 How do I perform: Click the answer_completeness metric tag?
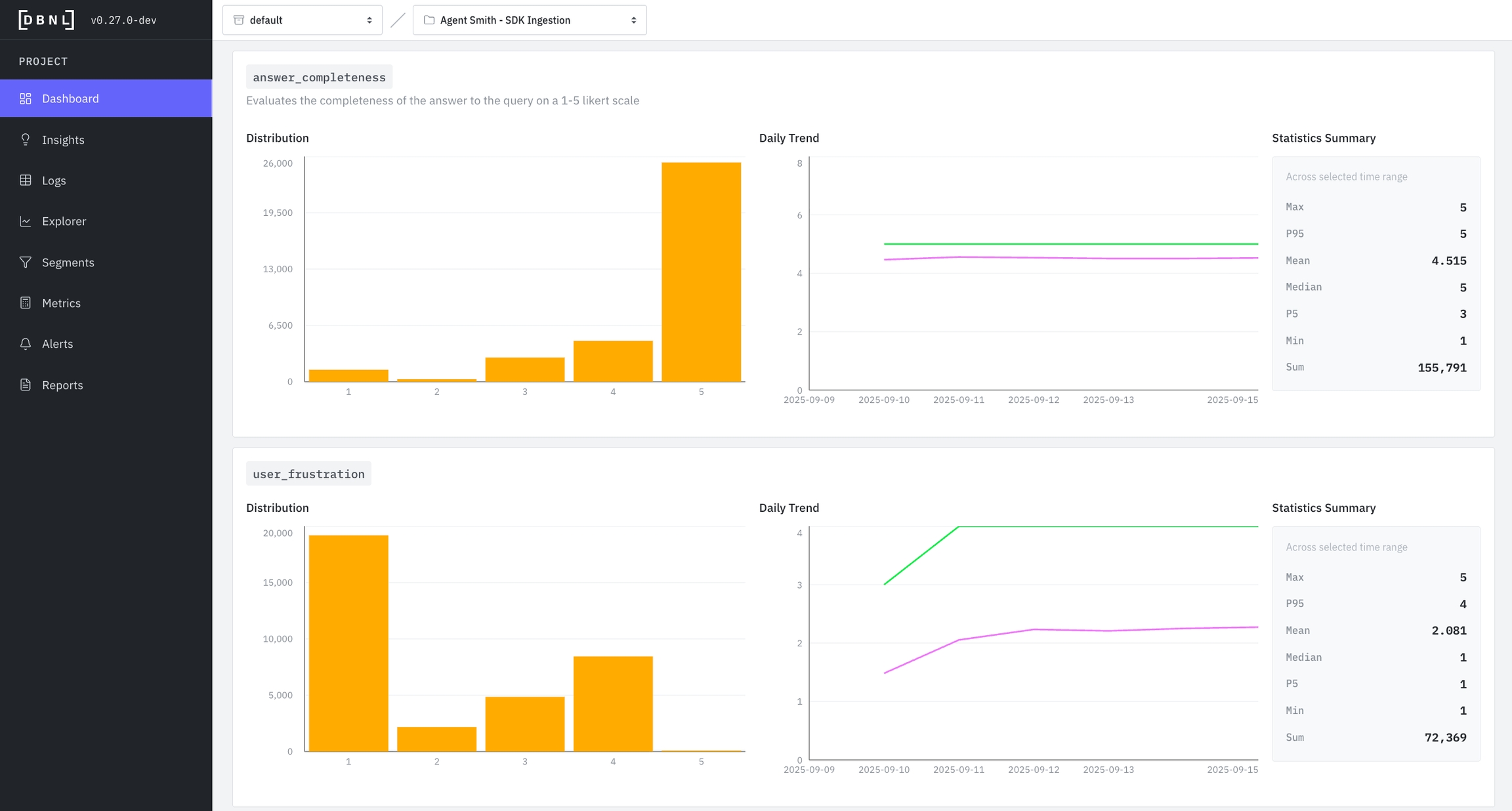tap(319, 77)
